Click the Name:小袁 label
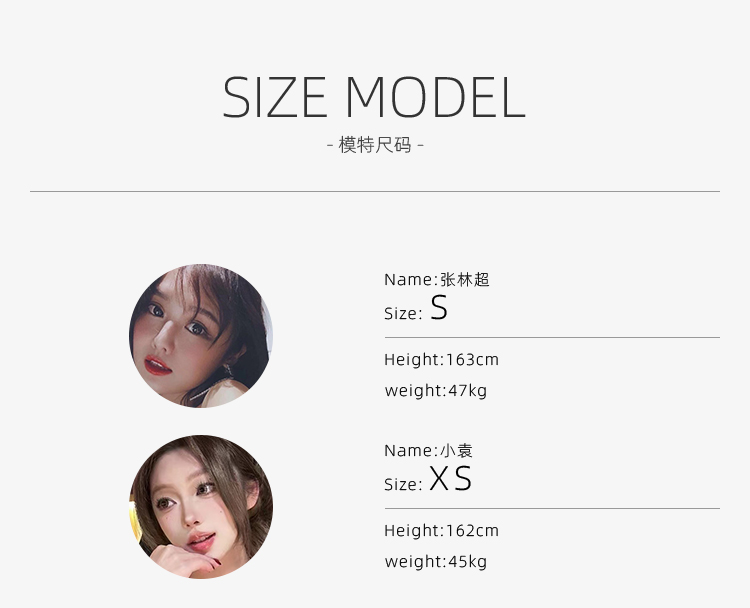750x608 pixels. click(x=429, y=450)
